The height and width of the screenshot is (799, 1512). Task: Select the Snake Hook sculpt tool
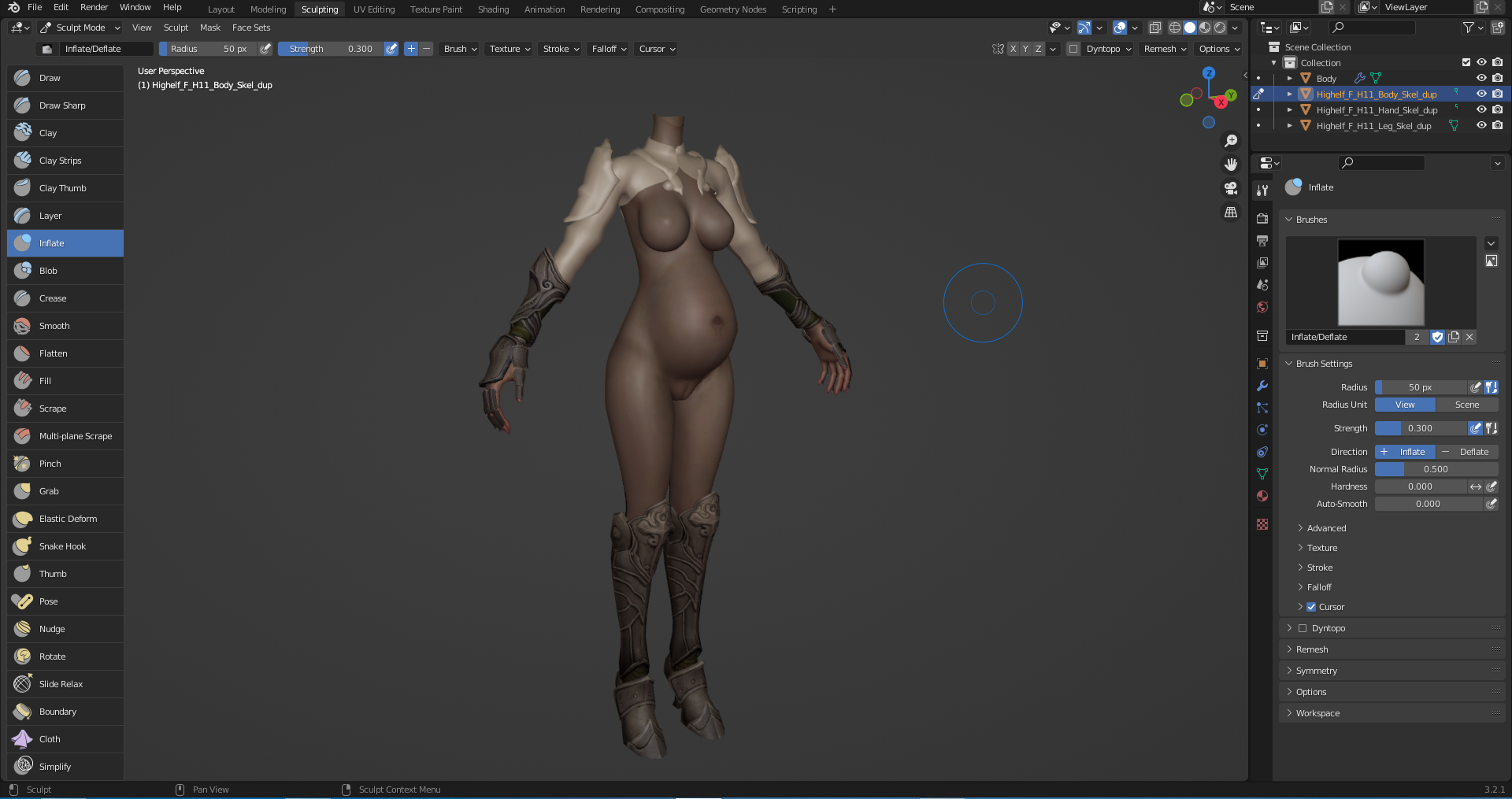pyautogui.click(x=62, y=546)
